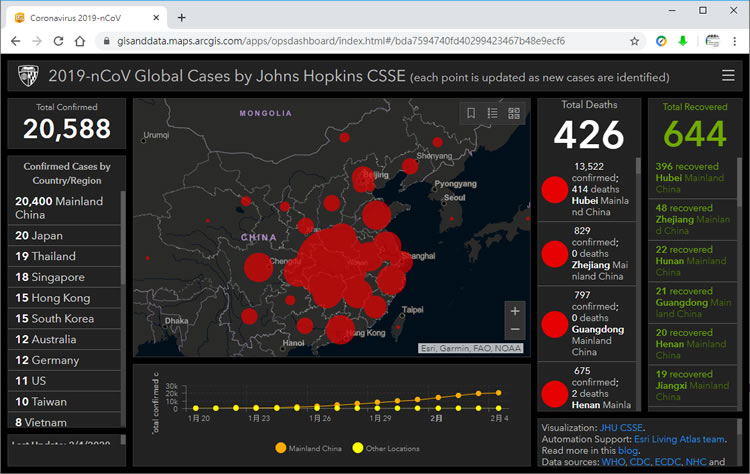Open the JHU CSSE link
This screenshot has width=750, height=474.
pyautogui.click(x=621, y=428)
